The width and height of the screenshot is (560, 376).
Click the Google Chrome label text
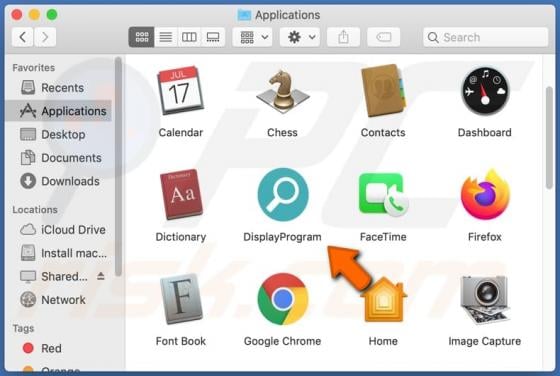[x=282, y=341]
